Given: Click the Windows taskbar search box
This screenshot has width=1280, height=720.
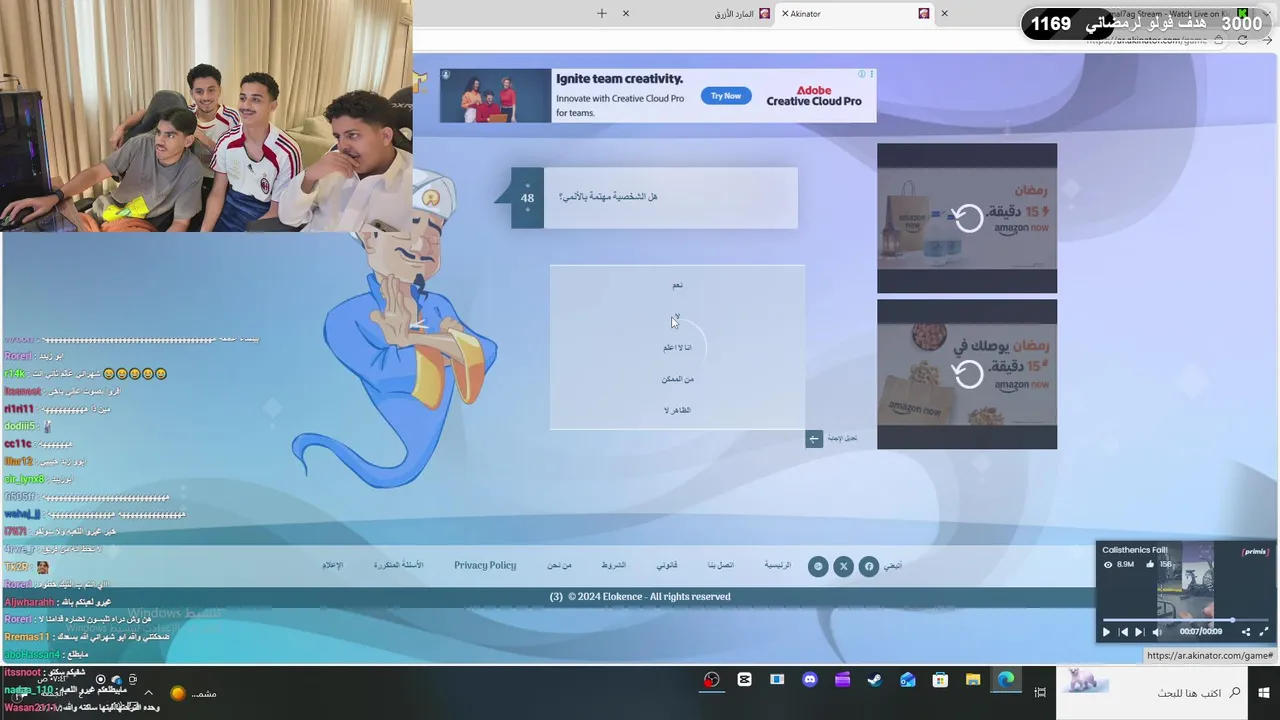Looking at the screenshot, I should point(1152,693).
